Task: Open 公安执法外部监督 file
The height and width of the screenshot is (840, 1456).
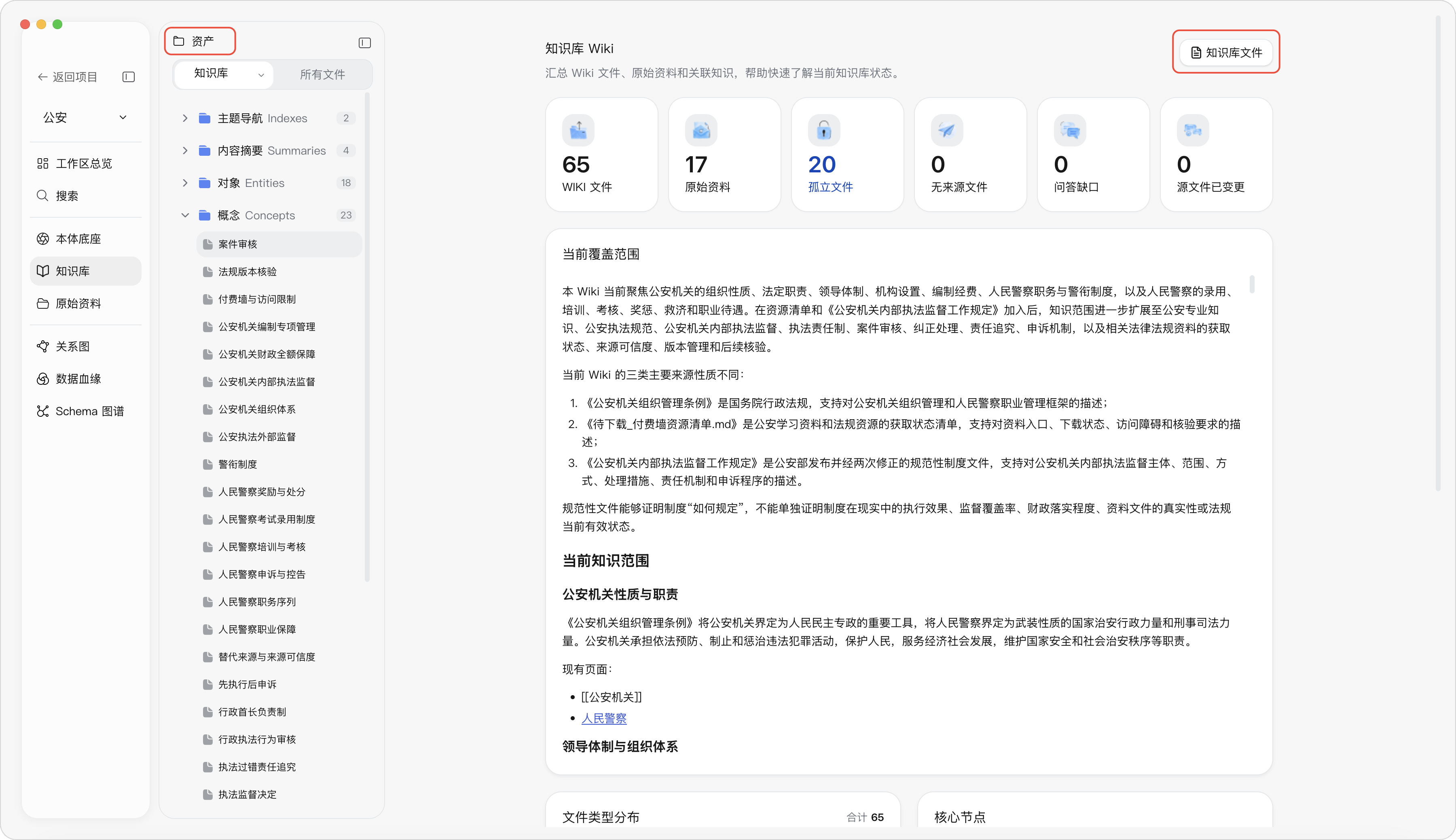Action: pyautogui.click(x=279, y=437)
